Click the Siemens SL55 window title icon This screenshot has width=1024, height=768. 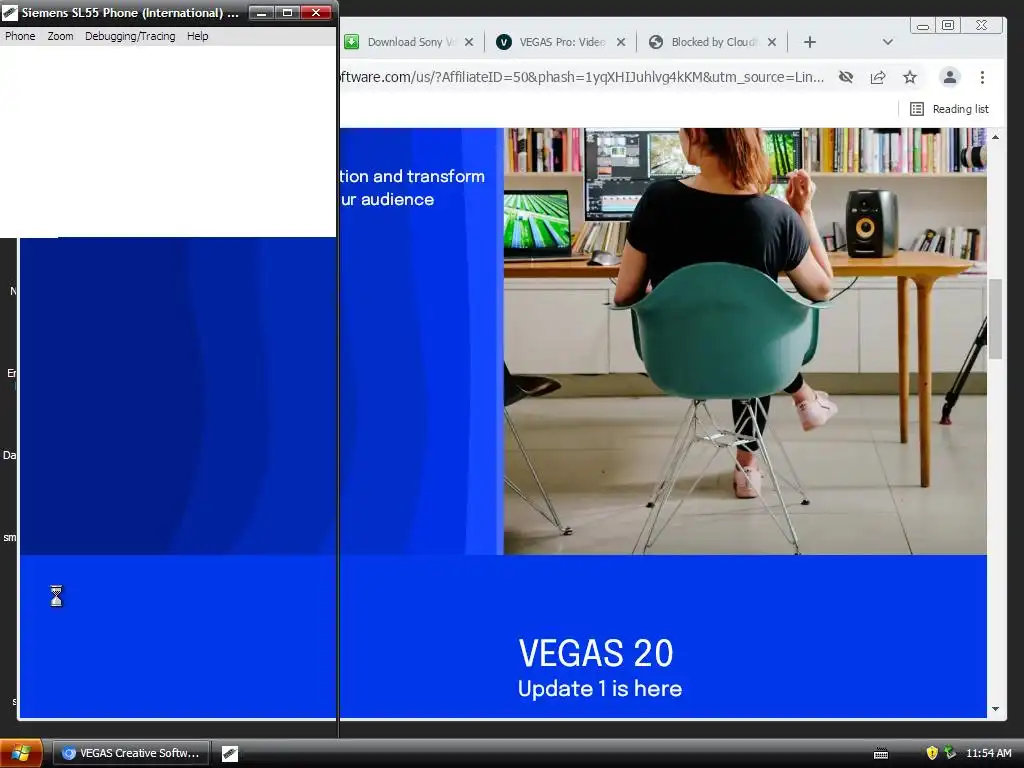point(10,13)
